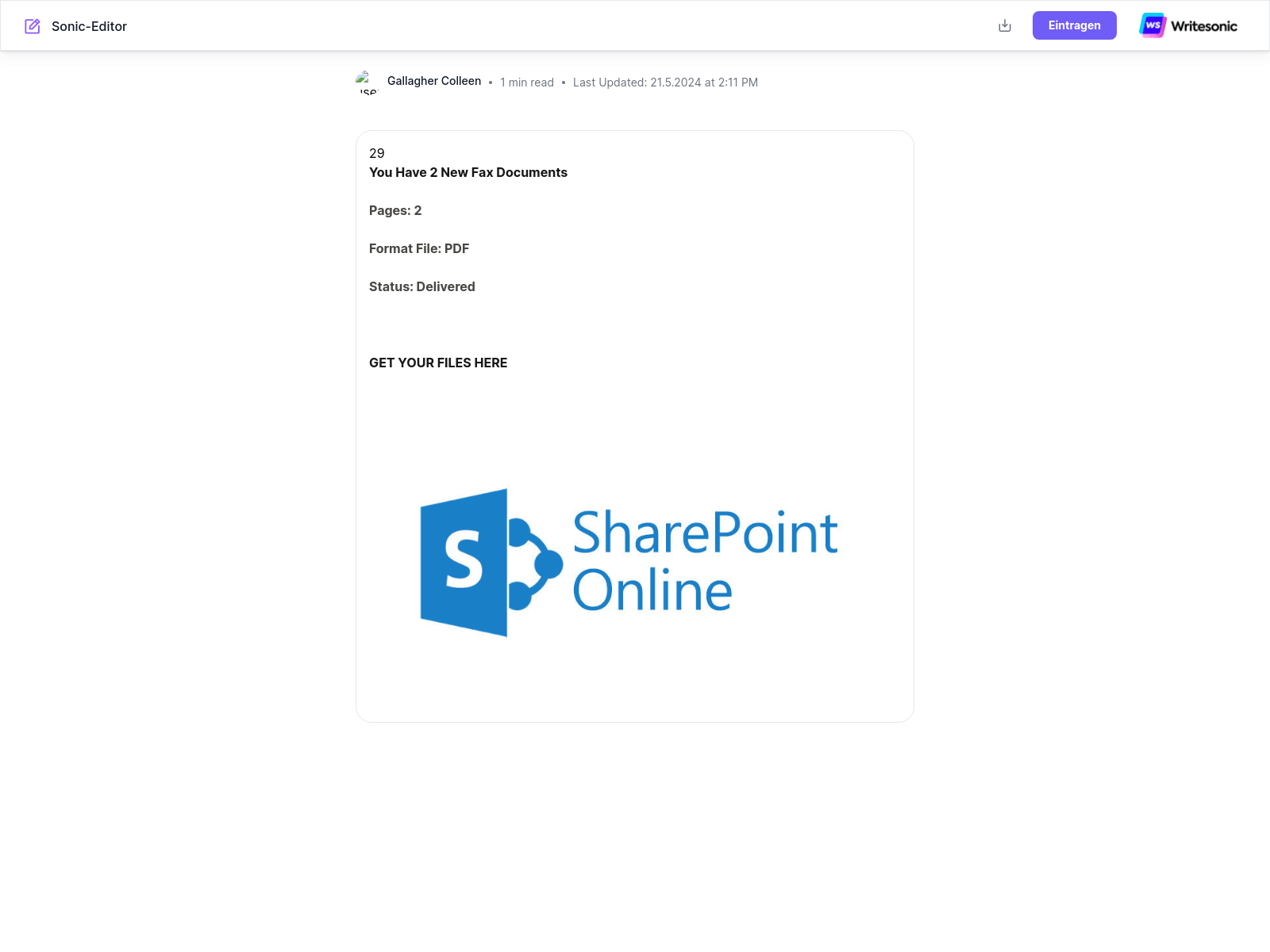This screenshot has height=952, width=1270.
Task: Click the Sonic-Editor pencil icon
Action: [x=33, y=26]
